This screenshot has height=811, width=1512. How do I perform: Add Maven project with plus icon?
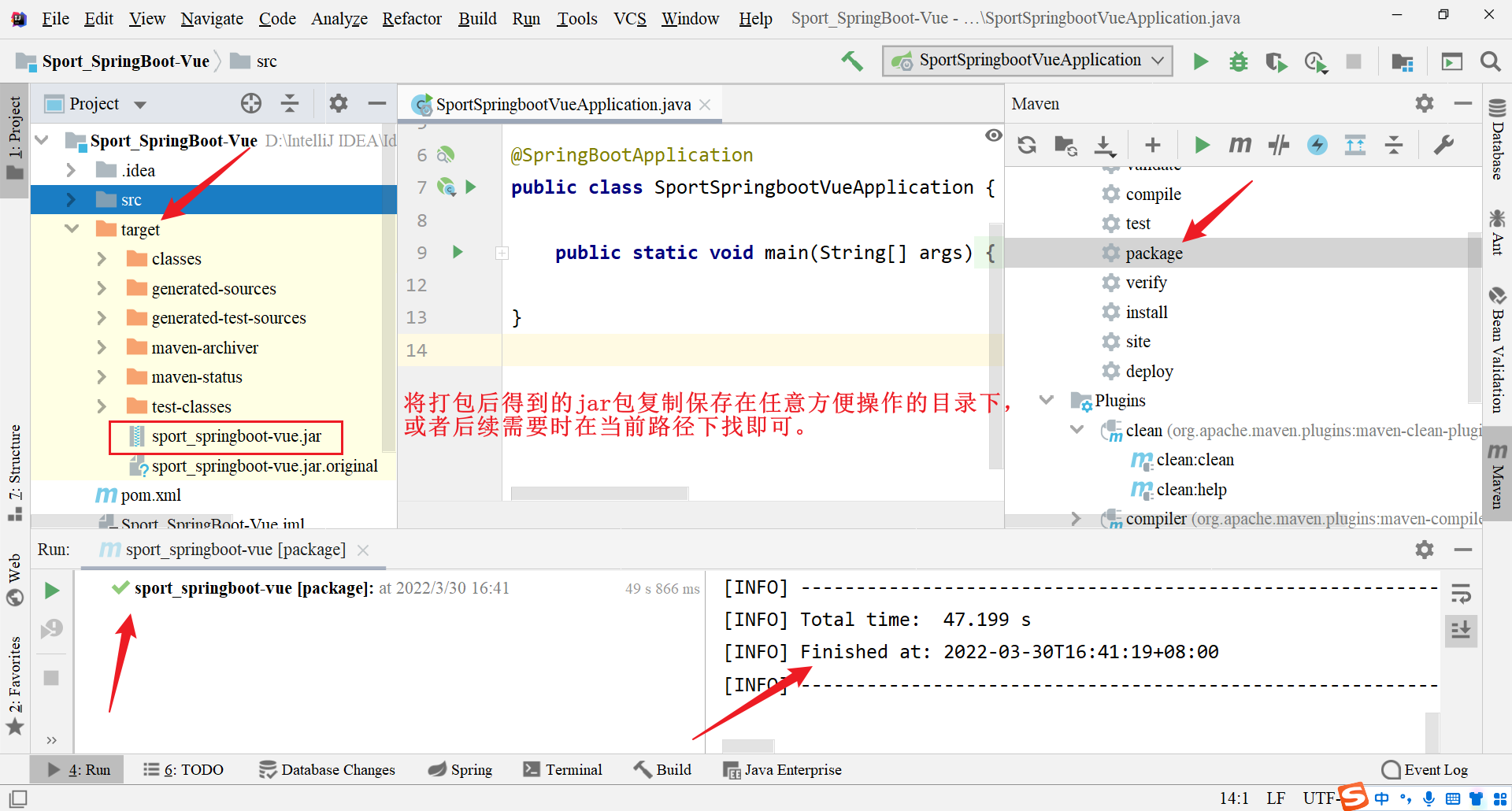(x=1153, y=145)
